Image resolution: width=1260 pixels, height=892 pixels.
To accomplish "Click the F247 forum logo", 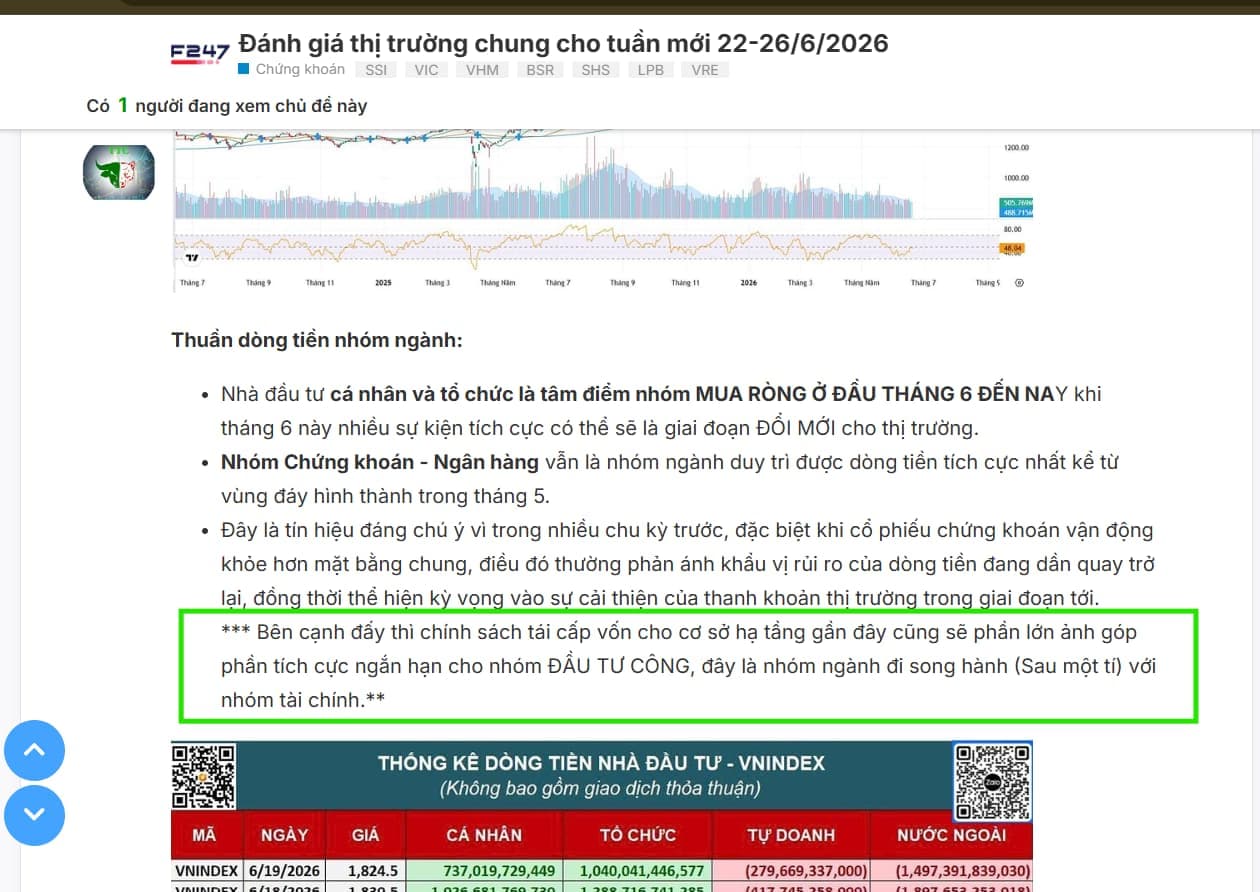I will pyautogui.click(x=200, y=52).
